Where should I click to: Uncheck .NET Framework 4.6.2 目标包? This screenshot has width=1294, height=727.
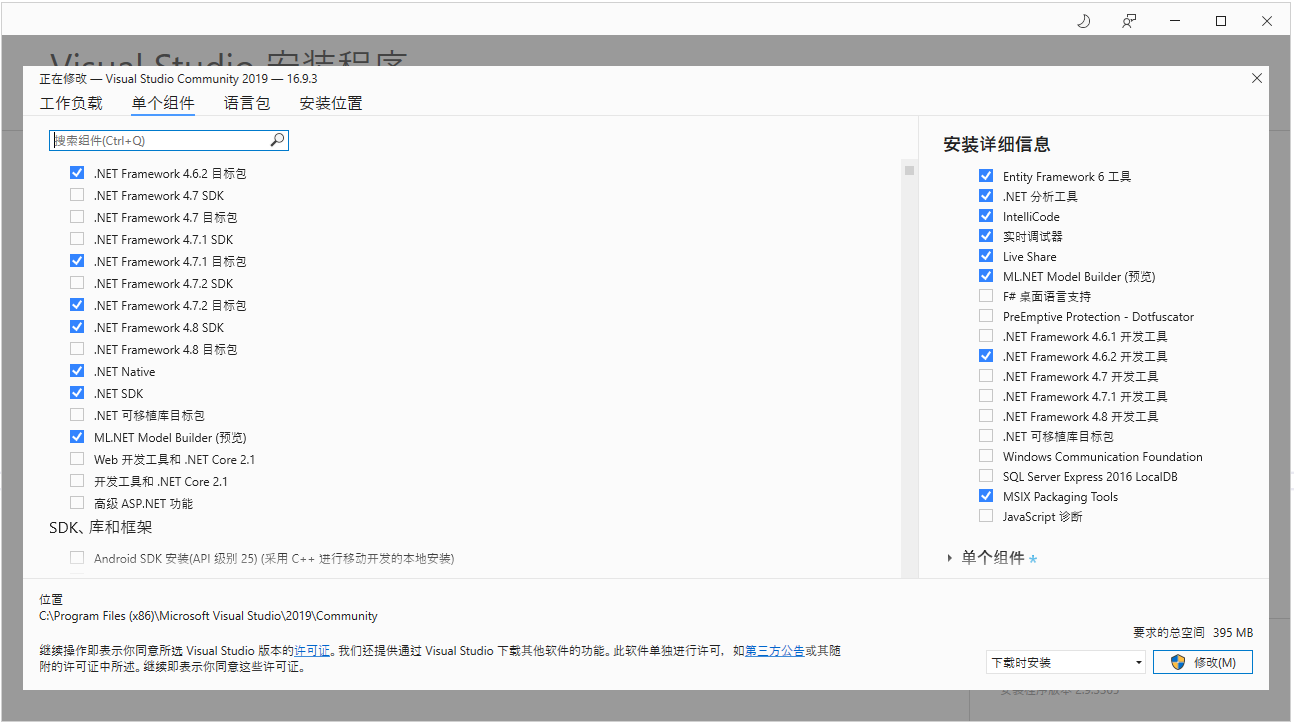coord(77,173)
